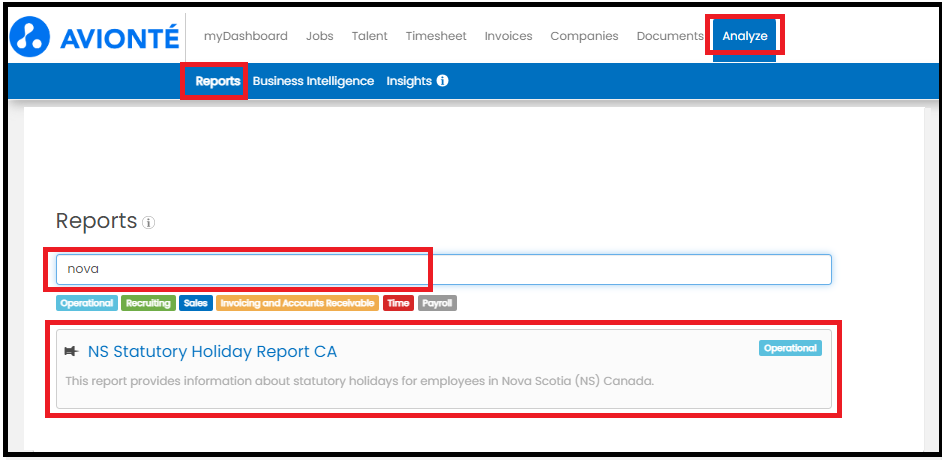The width and height of the screenshot is (947, 461).
Task: Switch to the Reports sub-tab
Action: point(218,81)
